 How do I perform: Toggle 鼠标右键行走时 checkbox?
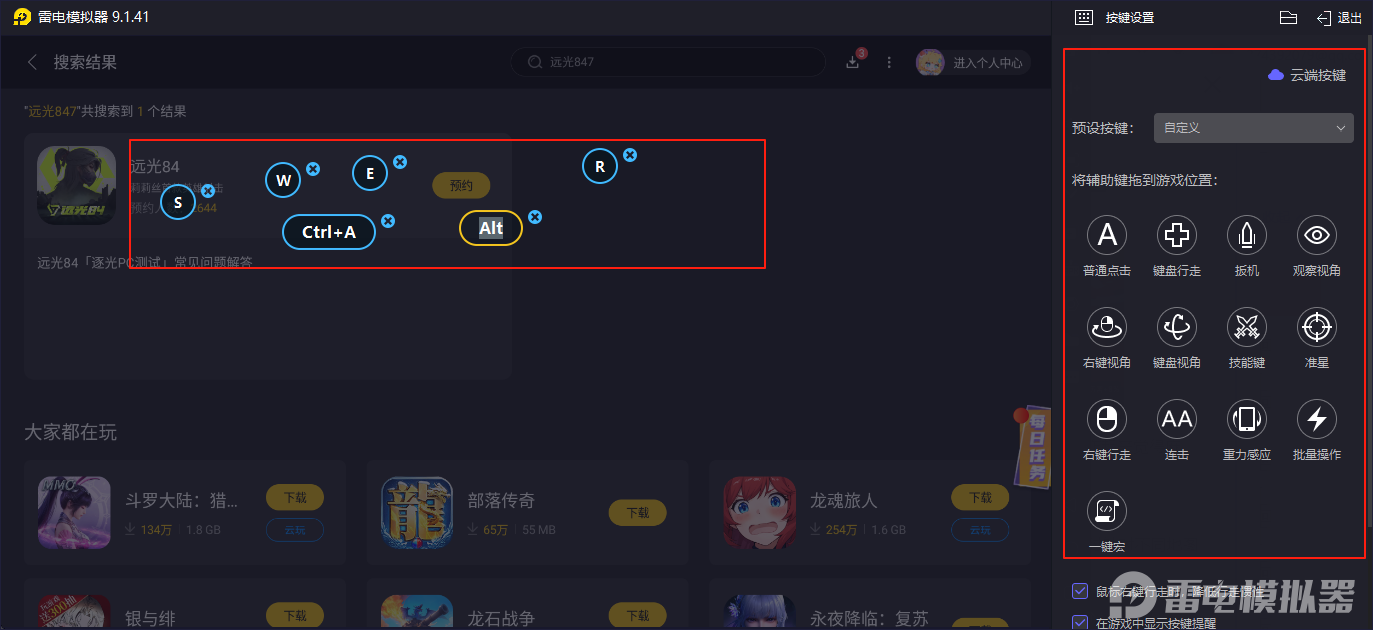pyautogui.click(x=1079, y=590)
